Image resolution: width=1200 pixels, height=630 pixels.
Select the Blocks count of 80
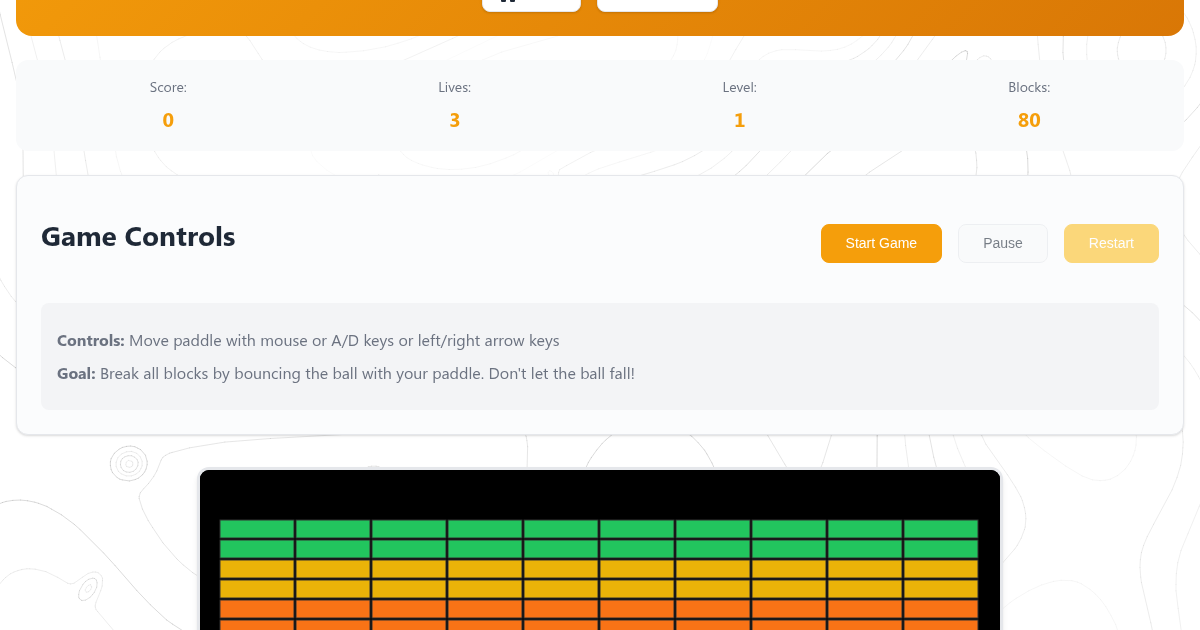[x=1029, y=120]
